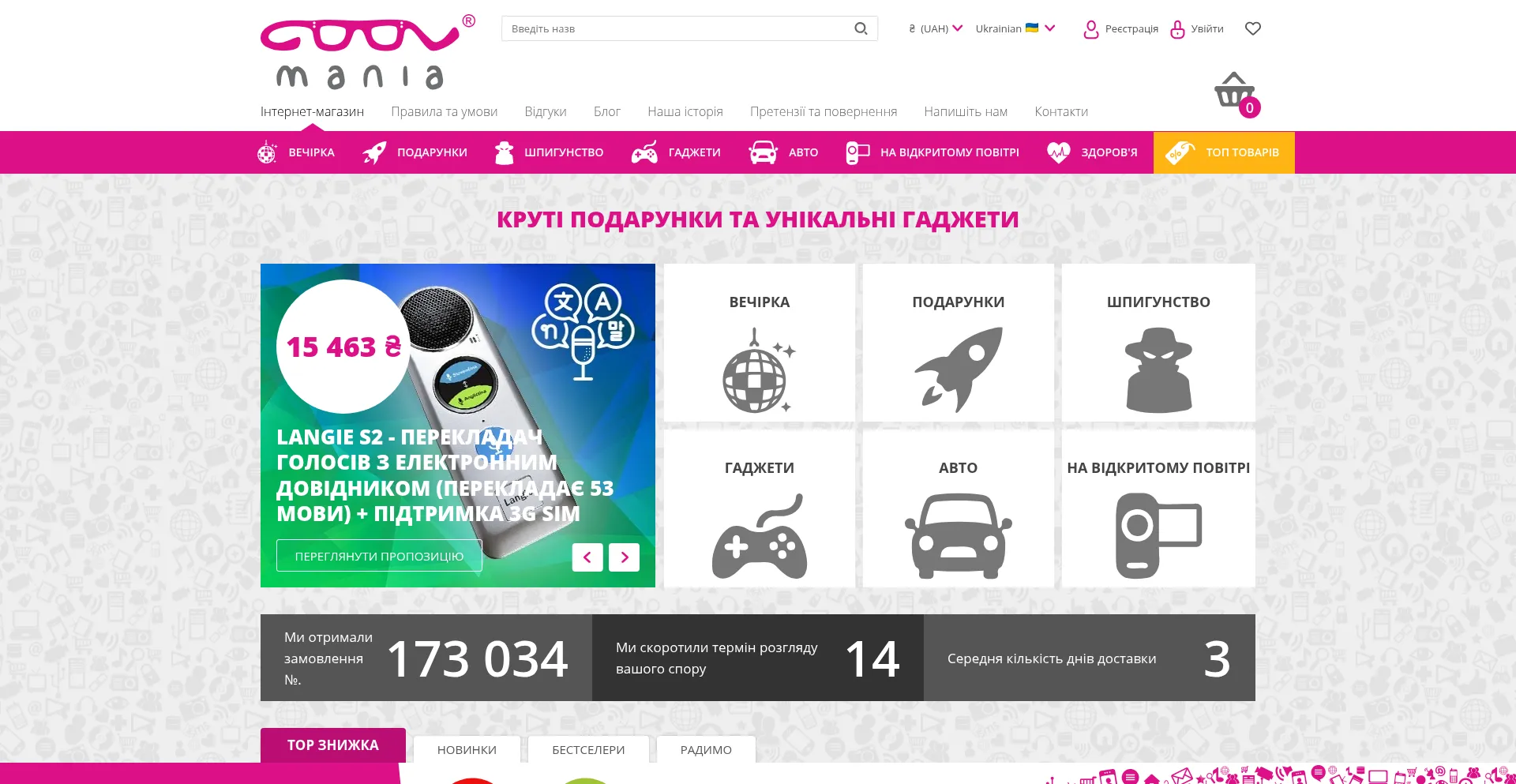This screenshot has width=1516, height=784.
Task: Open the camcorder На відкритому повітрі tile
Action: click(1158, 508)
